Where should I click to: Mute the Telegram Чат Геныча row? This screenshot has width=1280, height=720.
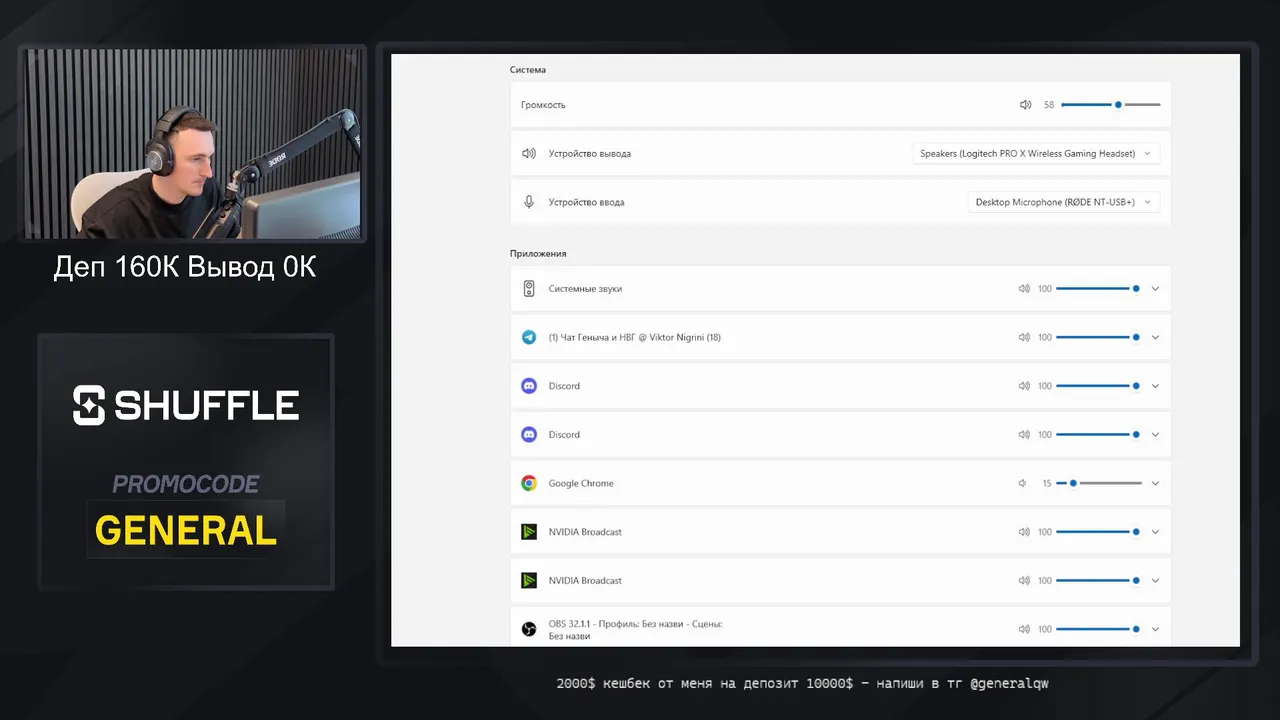tap(1024, 337)
